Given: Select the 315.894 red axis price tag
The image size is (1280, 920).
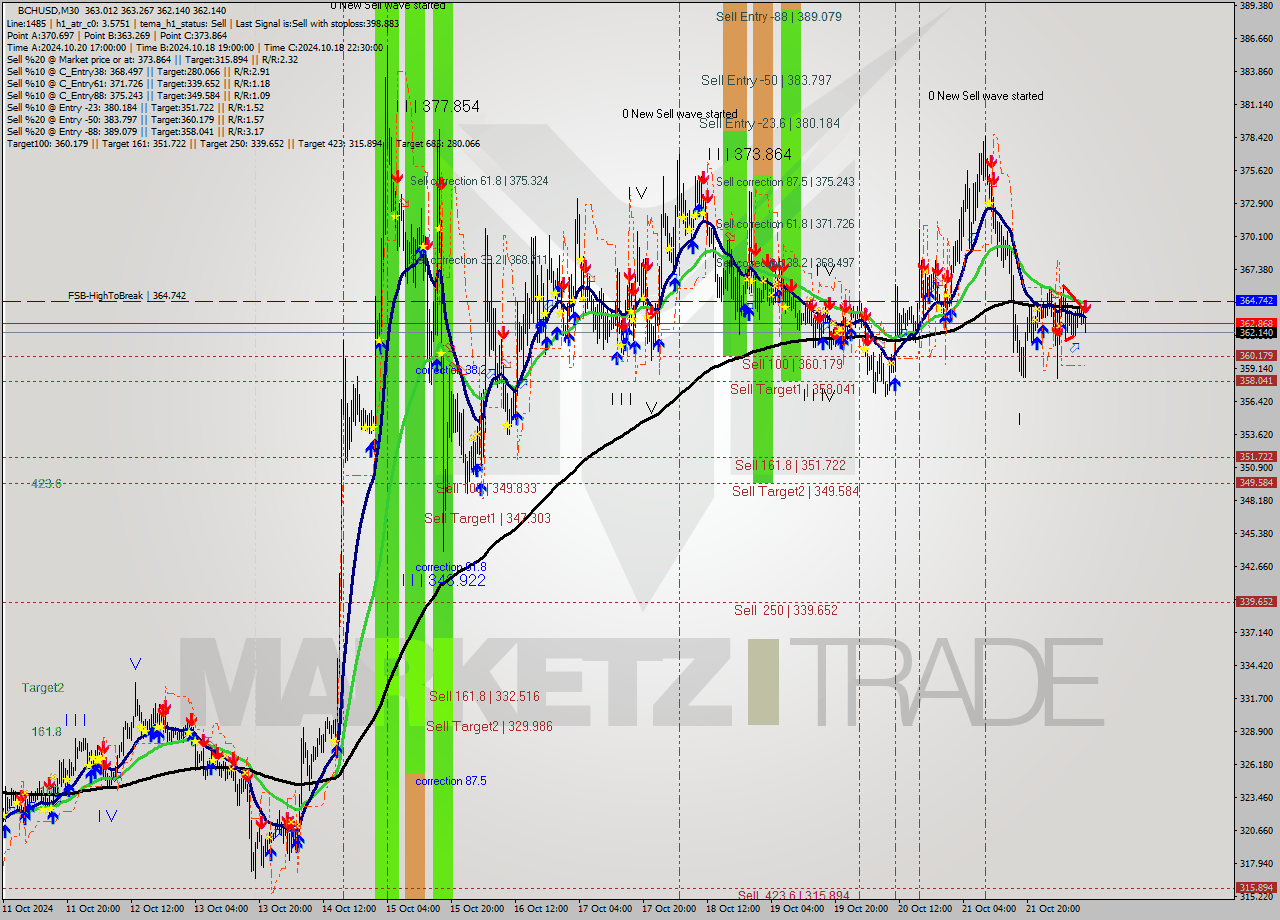Looking at the screenshot, I should 1256,888.
